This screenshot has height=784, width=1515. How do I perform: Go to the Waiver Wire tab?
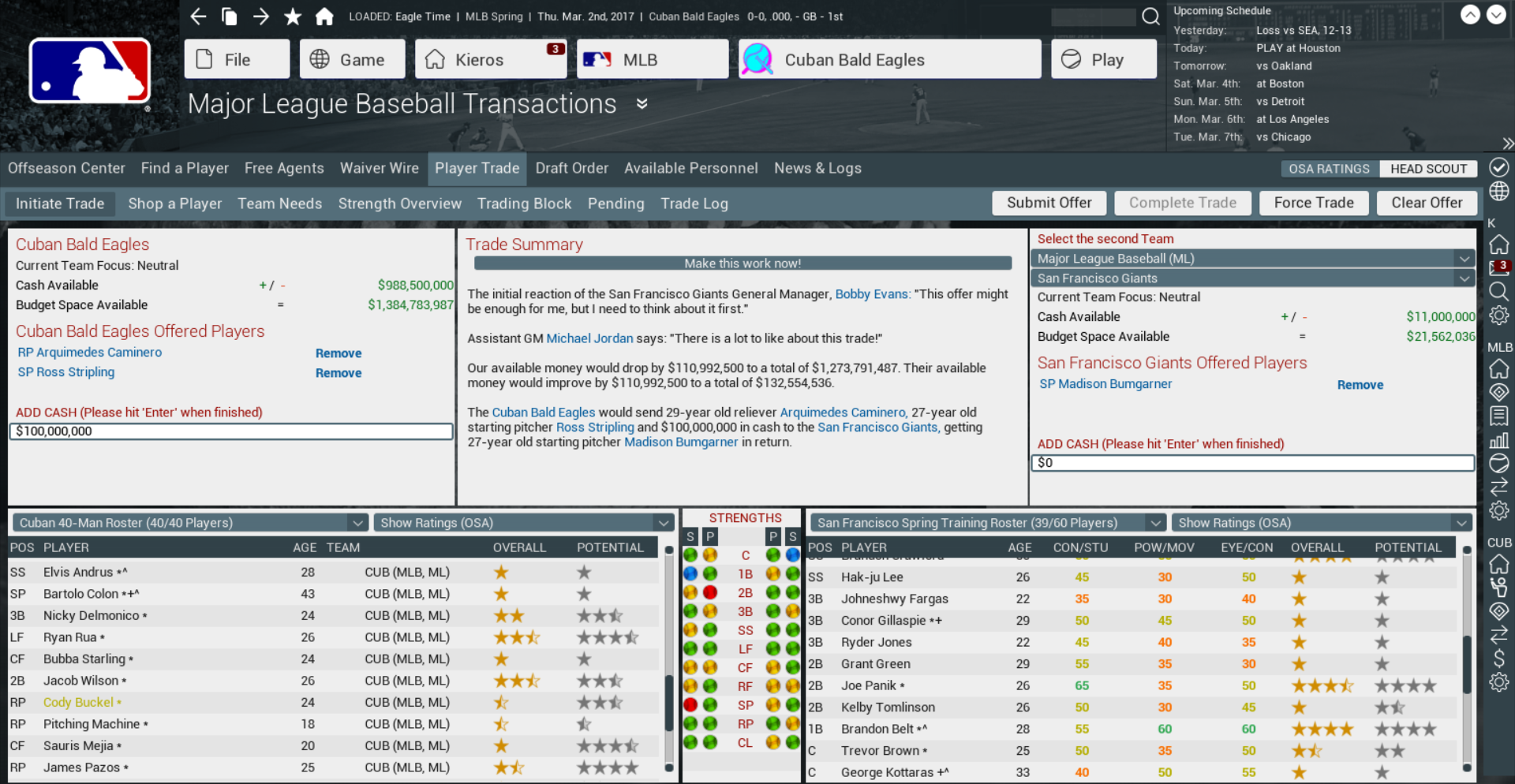[x=380, y=168]
